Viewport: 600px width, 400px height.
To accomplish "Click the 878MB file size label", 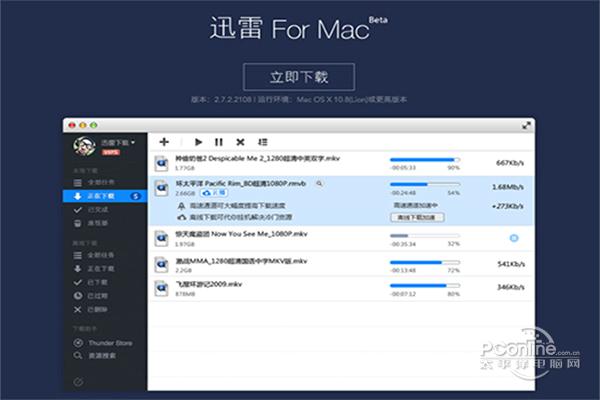I will pos(185,294).
